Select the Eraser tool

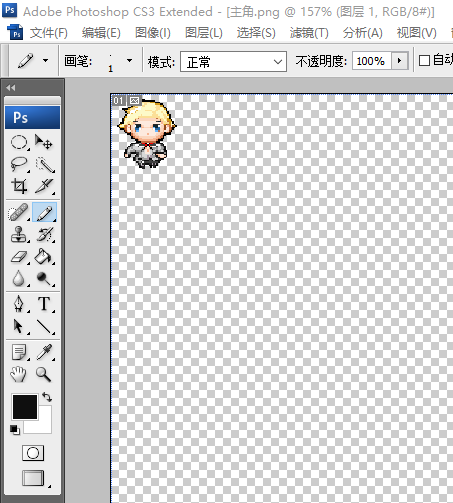pyautogui.click(x=19, y=257)
